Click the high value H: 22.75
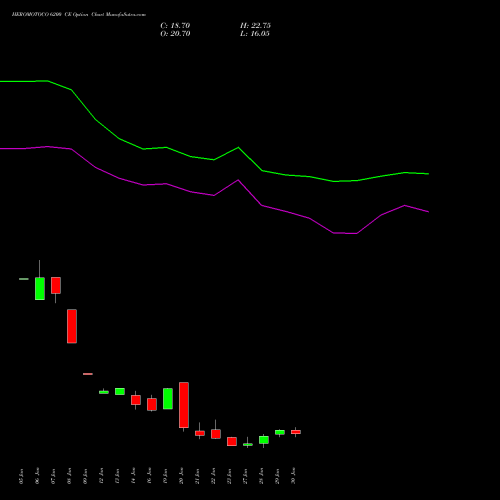500x500 pixels. [x=255, y=26]
